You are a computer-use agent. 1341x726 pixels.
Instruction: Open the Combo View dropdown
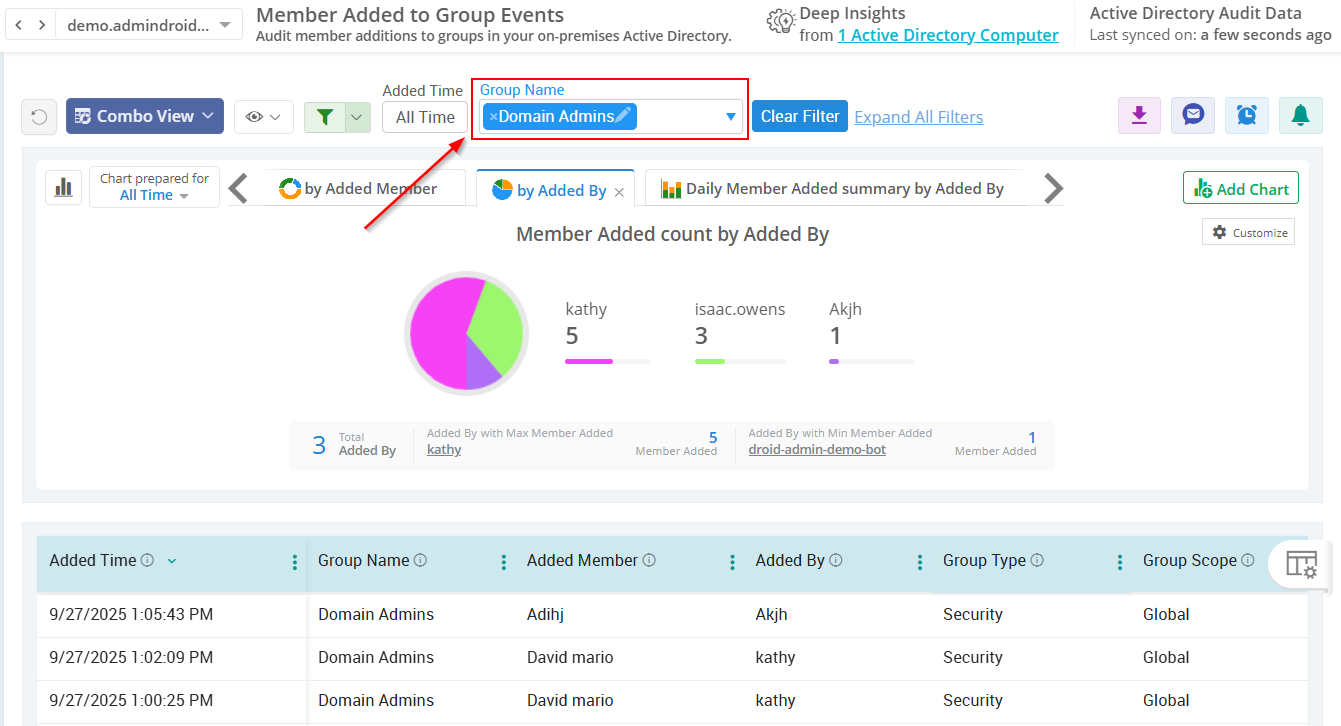[144, 116]
